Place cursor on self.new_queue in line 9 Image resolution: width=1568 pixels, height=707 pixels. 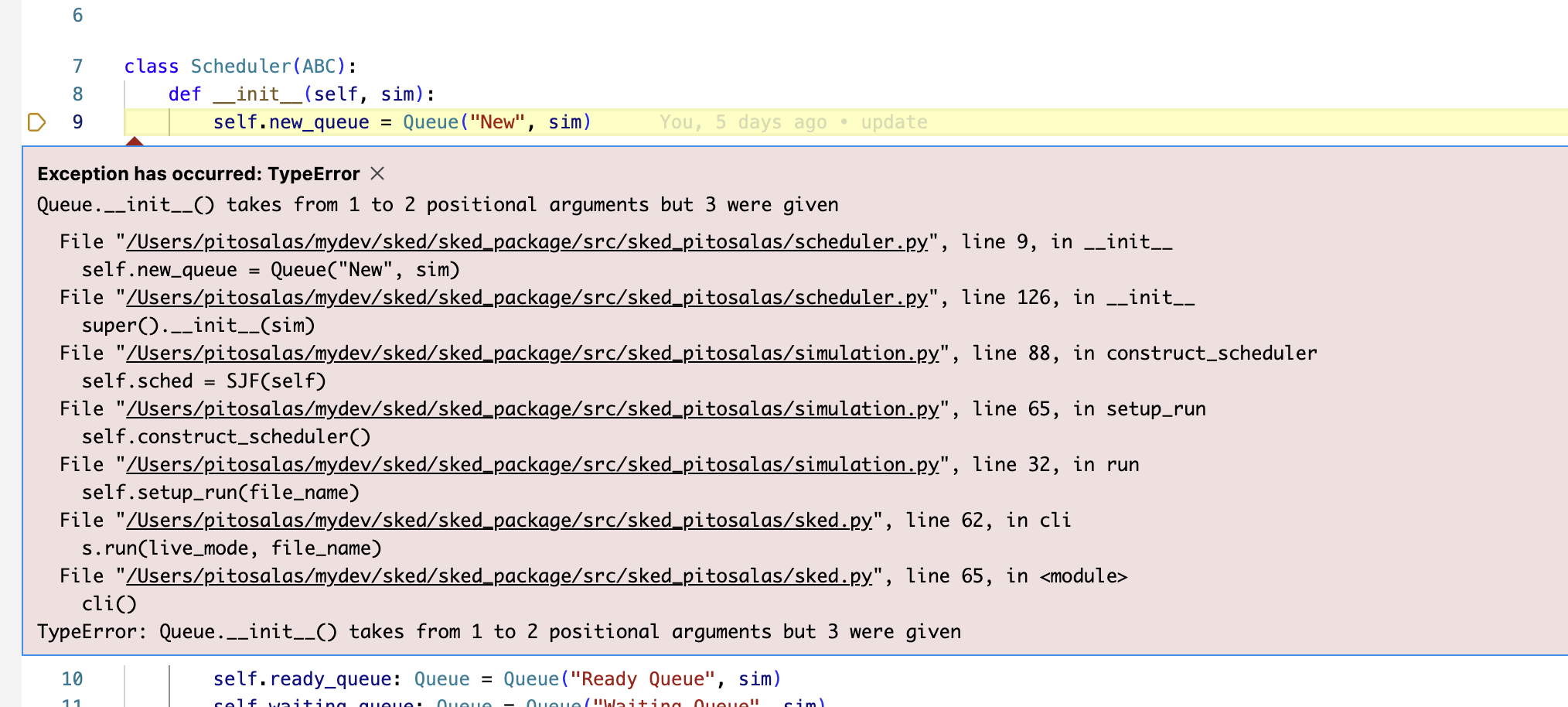(291, 122)
